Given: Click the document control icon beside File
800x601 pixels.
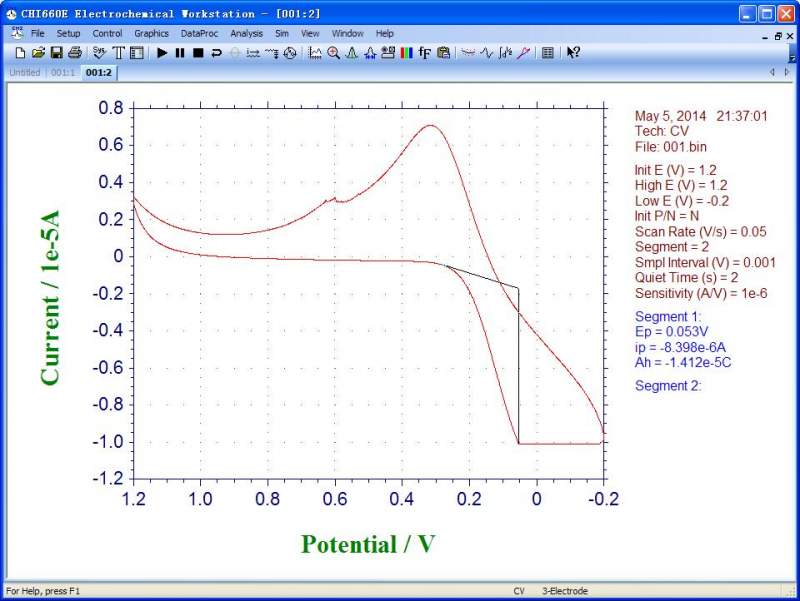Looking at the screenshot, I should coord(17,33).
